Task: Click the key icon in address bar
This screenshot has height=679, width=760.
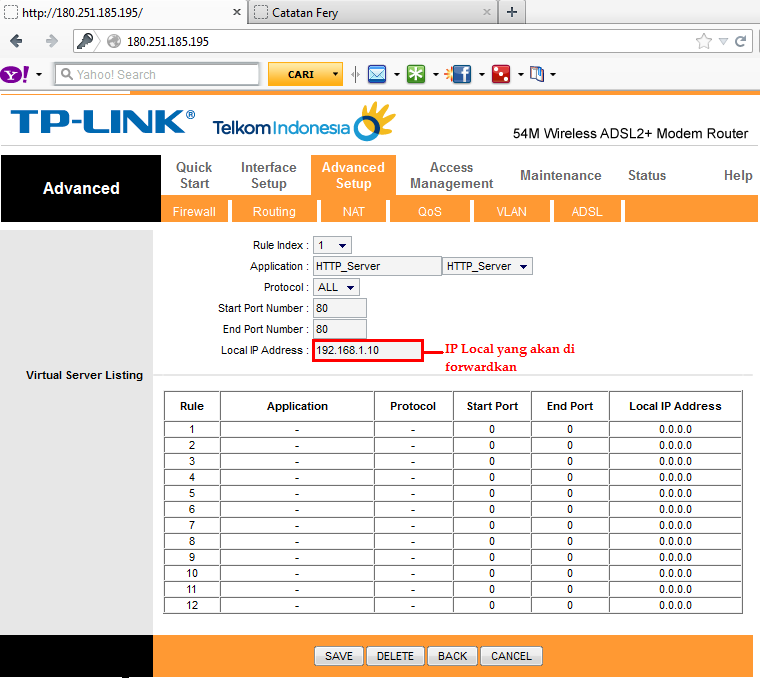Action: [x=86, y=41]
